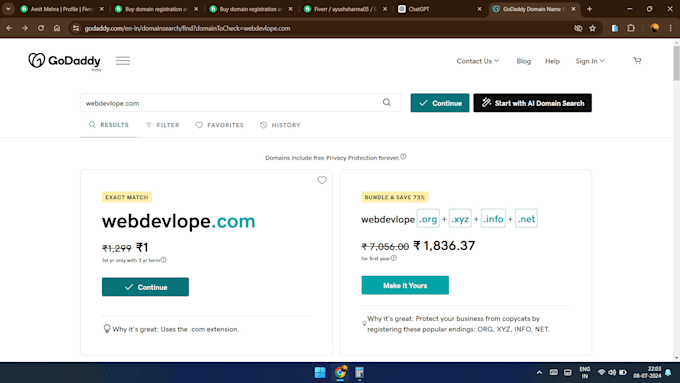Open the Chrome three-dot menu
The image size is (680, 383).
(x=671, y=28)
